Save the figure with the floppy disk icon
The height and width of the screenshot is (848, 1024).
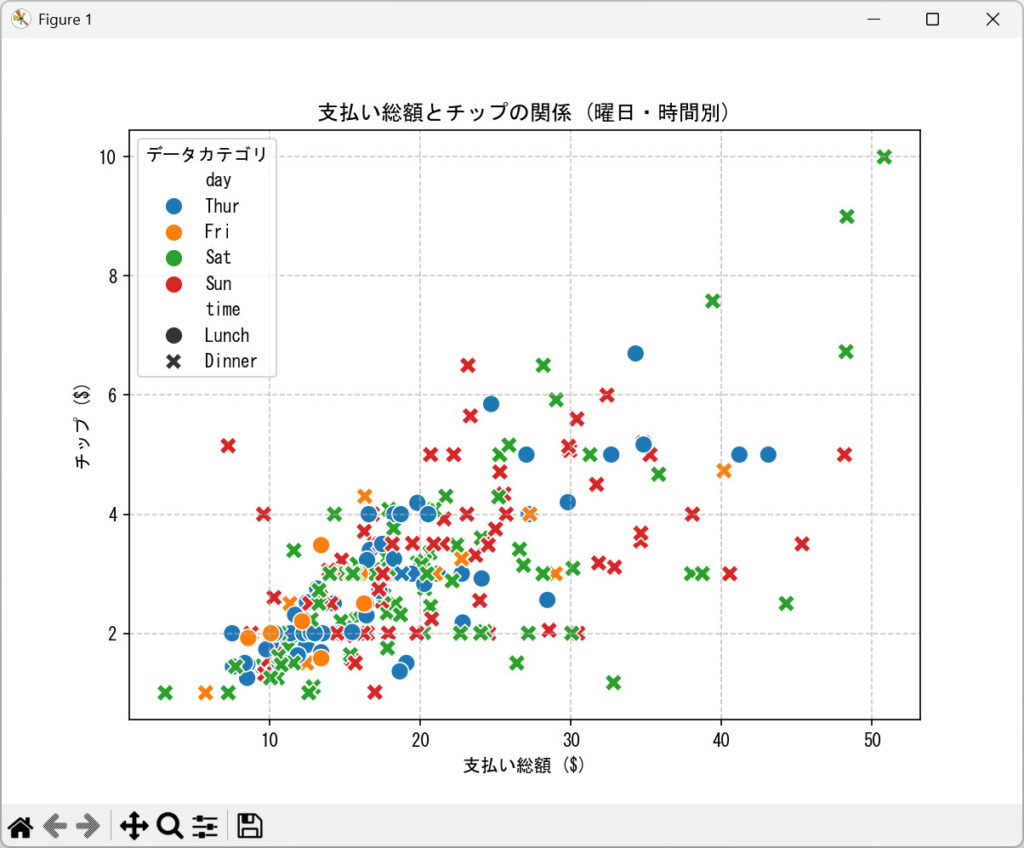click(250, 826)
